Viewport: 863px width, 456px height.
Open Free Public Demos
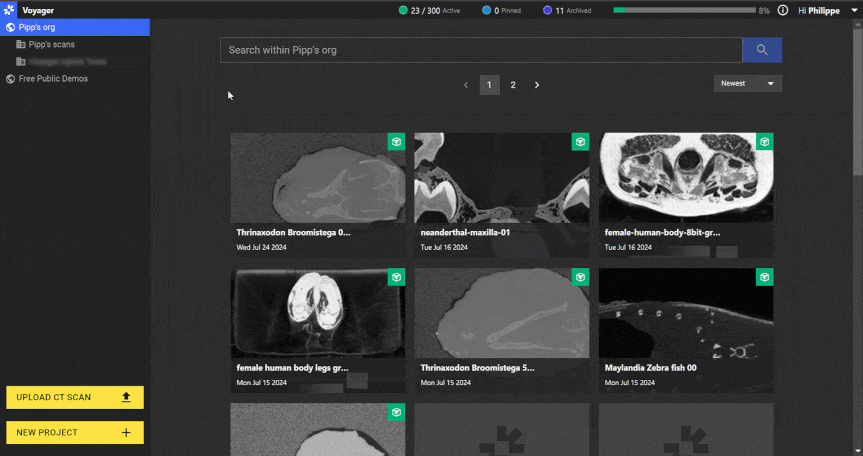pos(53,79)
